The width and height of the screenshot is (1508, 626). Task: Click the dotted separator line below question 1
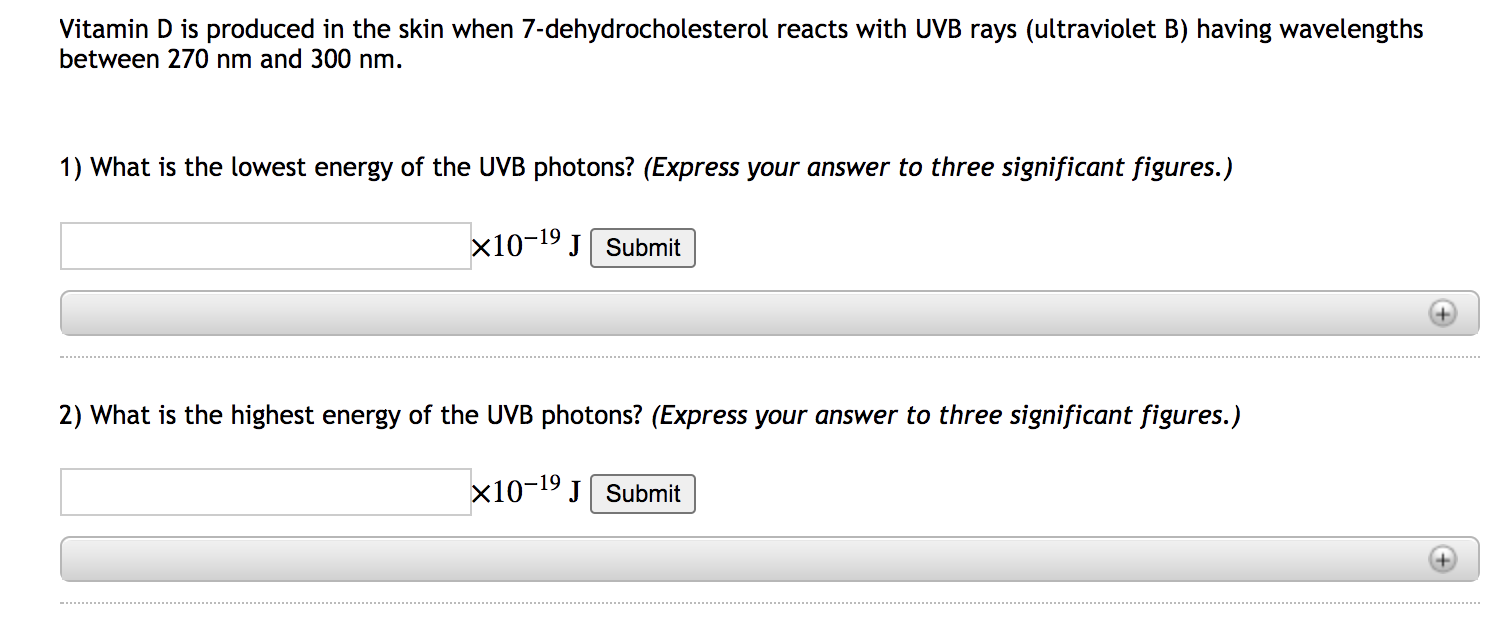[769, 357]
